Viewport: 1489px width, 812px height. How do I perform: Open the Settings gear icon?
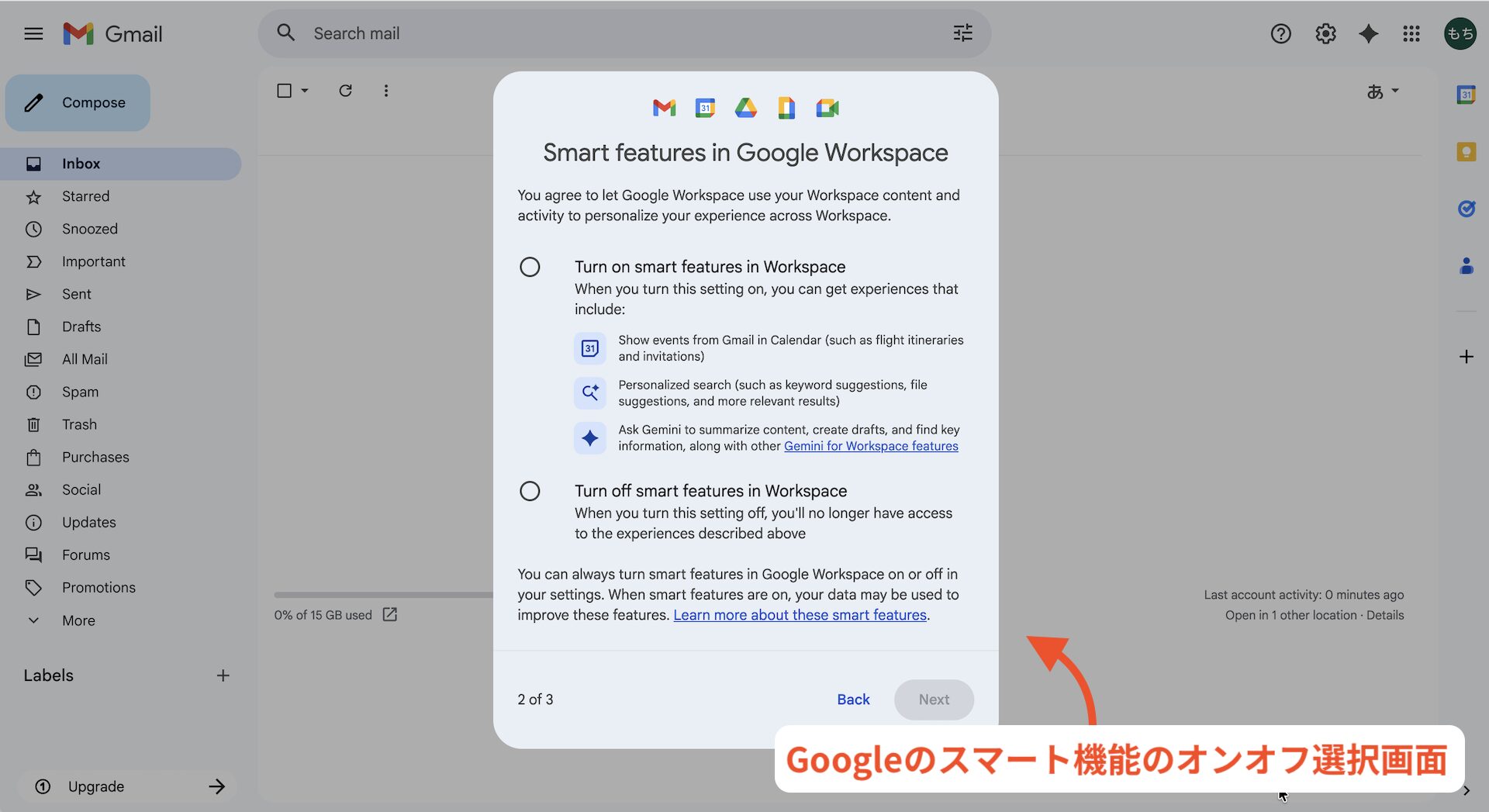tap(1325, 33)
